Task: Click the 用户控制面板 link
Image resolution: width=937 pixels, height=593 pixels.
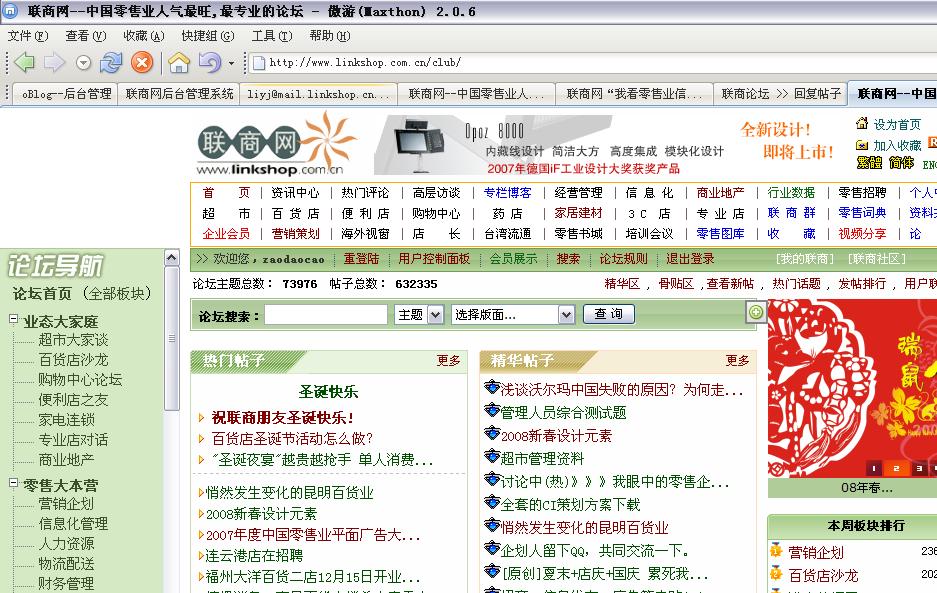Action: [x=434, y=259]
